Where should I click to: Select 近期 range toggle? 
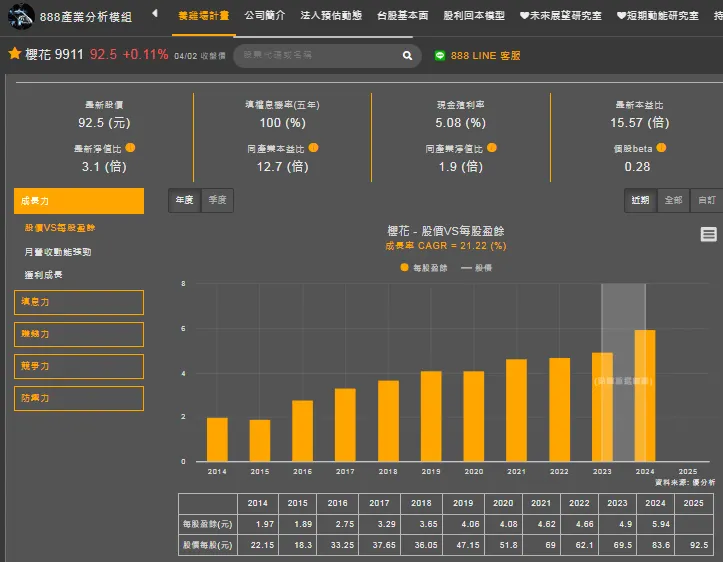pyautogui.click(x=640, y=200)
